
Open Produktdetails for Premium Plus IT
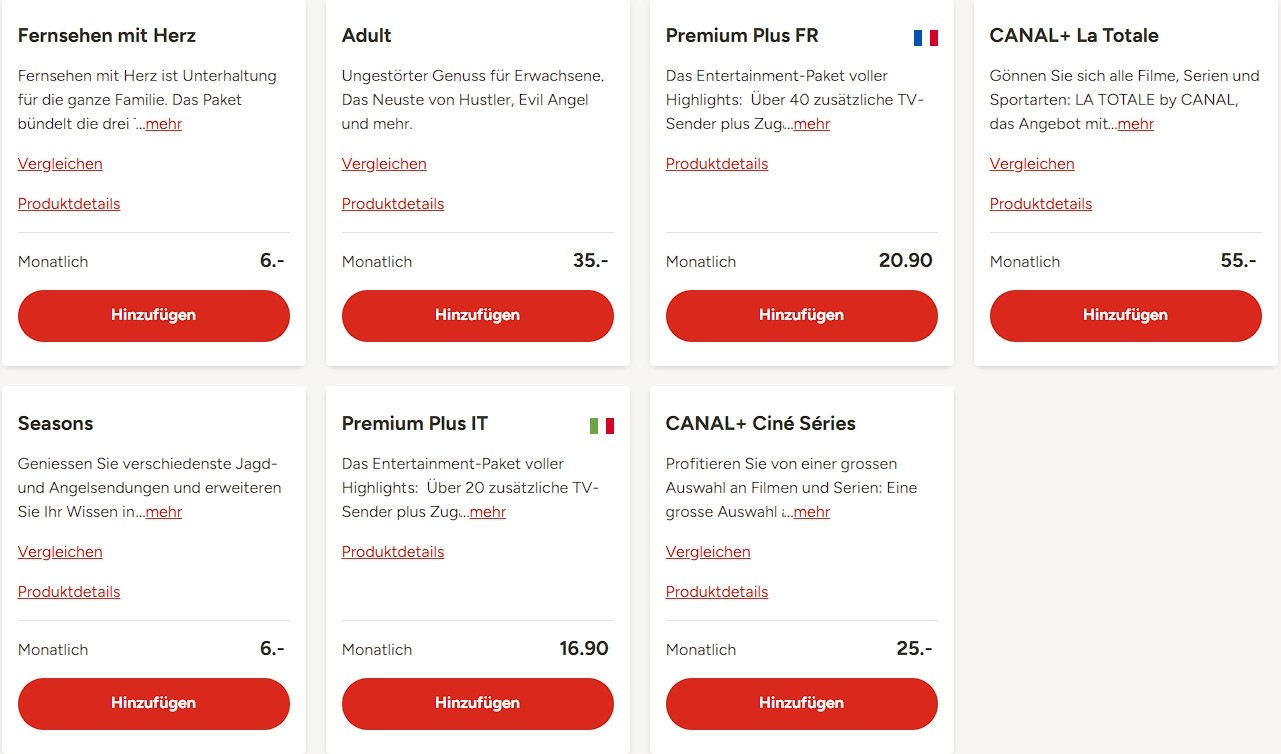[393, 552]
